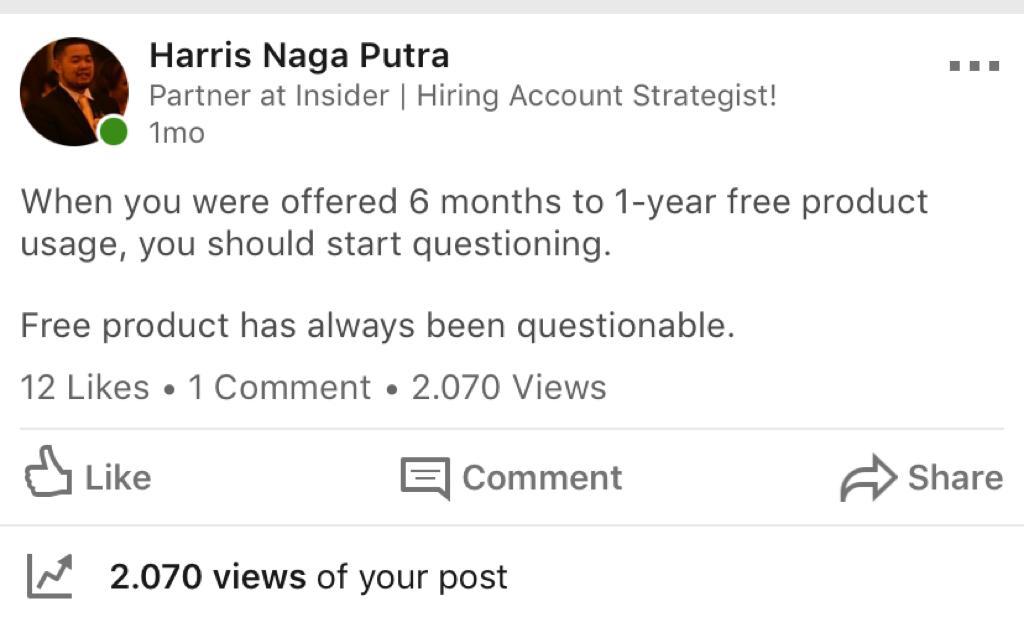Image resolution: width=1024 pixels, height=622 pixels.
Task: Click the words "of your post" in bottom row
Action: tap(412, 577)
